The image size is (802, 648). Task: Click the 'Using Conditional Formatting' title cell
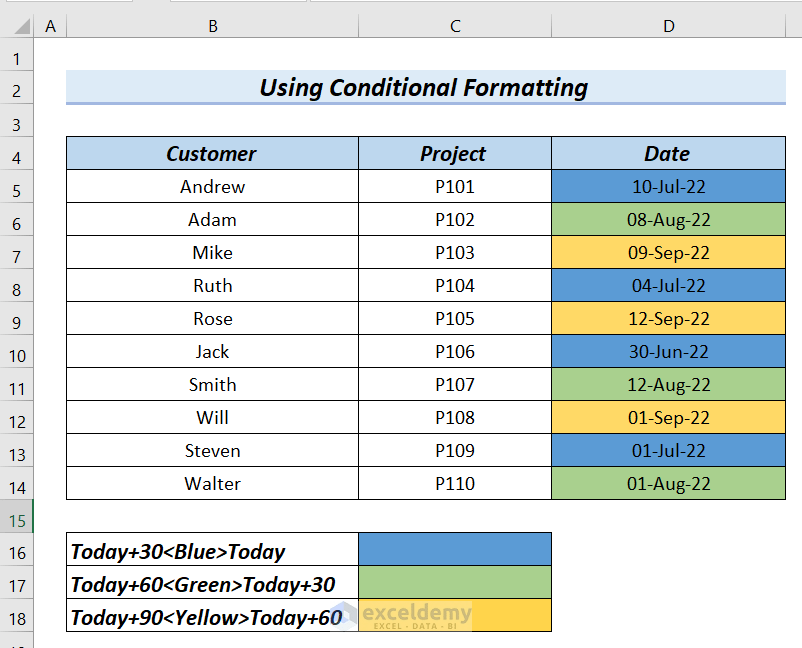425,88
